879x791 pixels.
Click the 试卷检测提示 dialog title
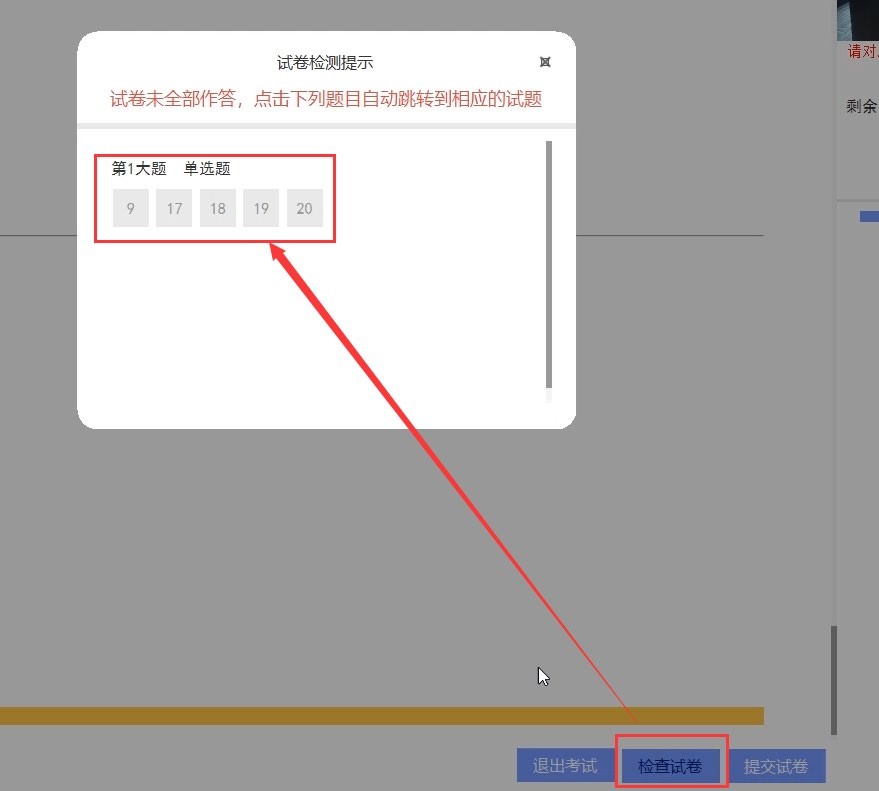tap(325, 63)
